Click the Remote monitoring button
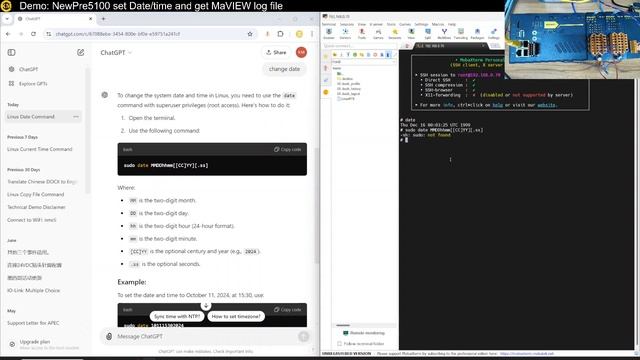This screenshot has height=360, width=640. click(x=364, y=333)
